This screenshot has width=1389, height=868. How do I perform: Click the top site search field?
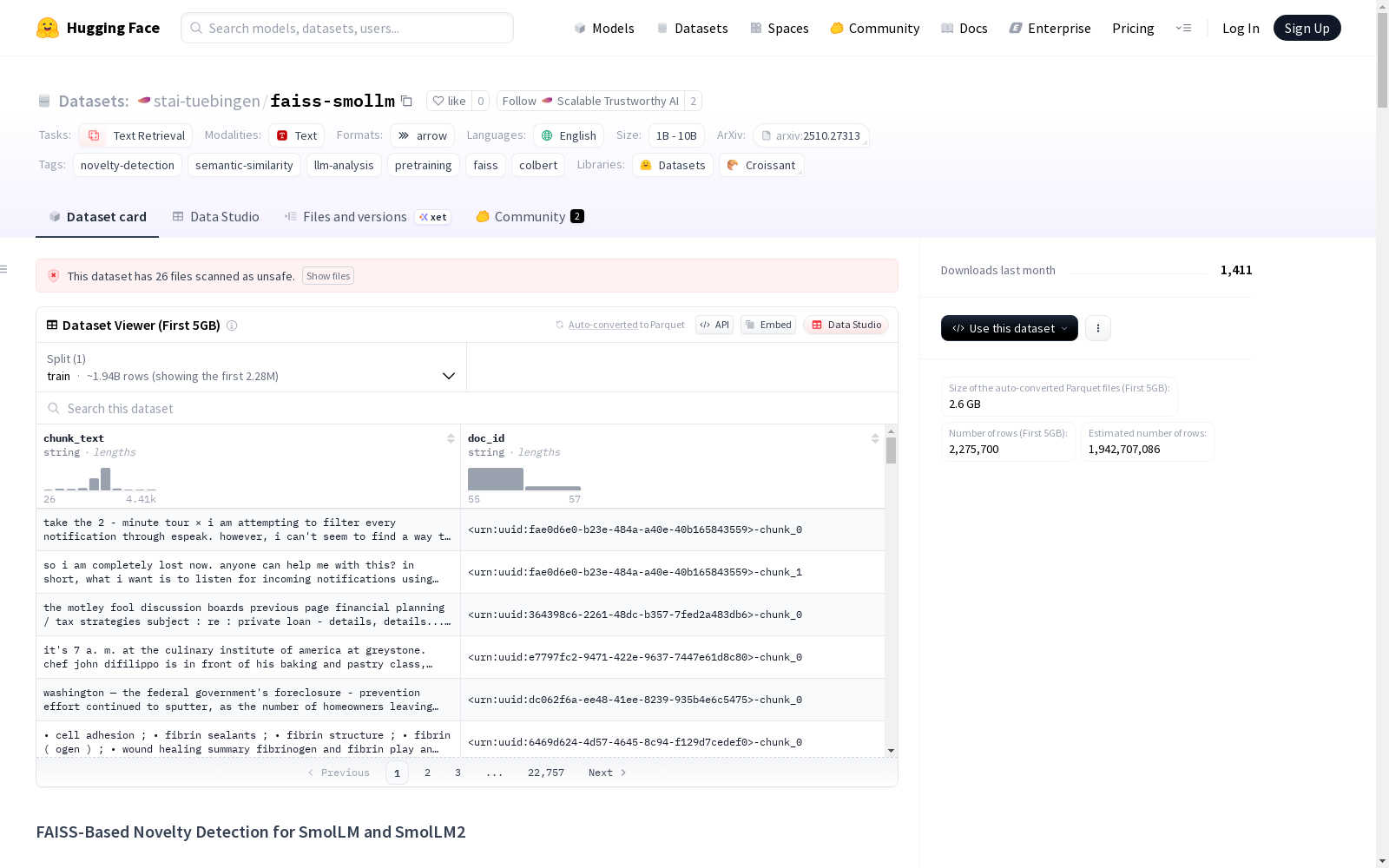[347, 28]
